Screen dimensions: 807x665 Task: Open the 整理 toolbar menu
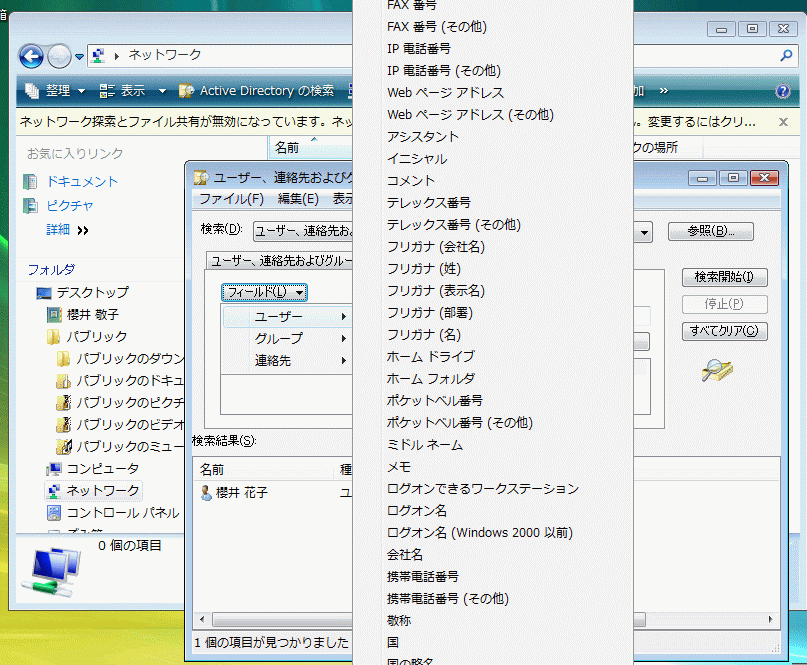click(x=55, y=91)
